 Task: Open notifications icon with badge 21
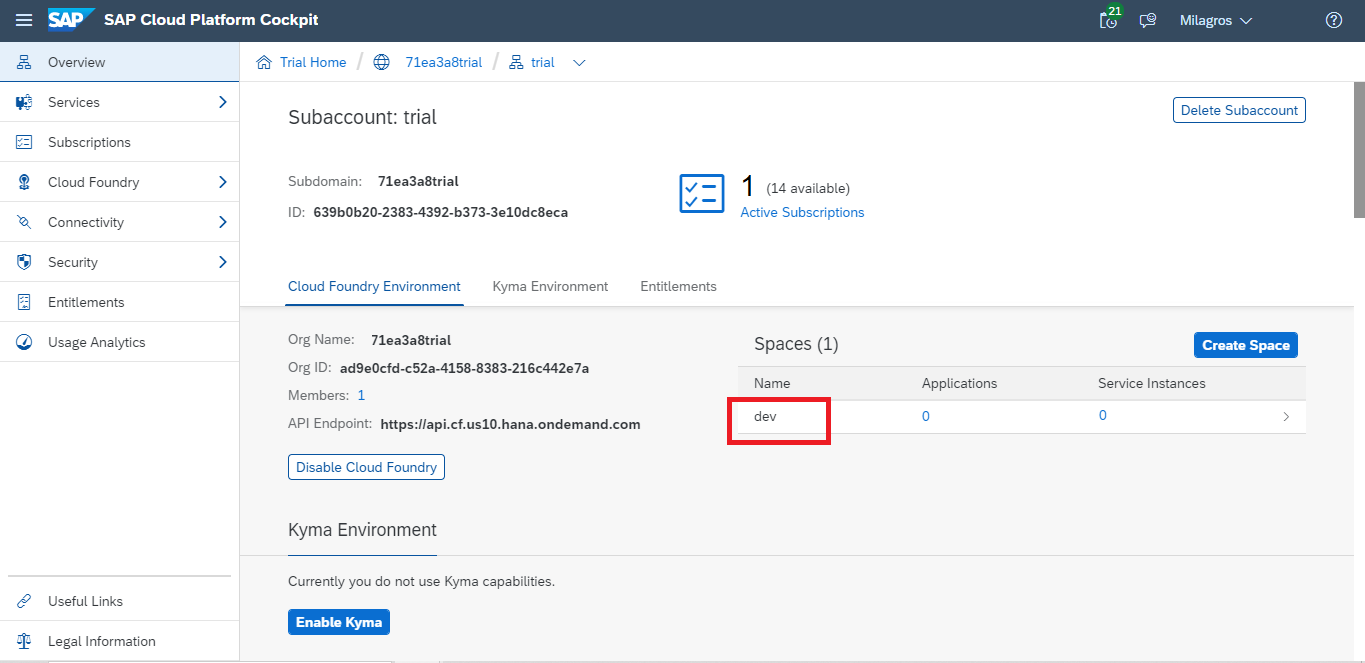(1109, 20)
